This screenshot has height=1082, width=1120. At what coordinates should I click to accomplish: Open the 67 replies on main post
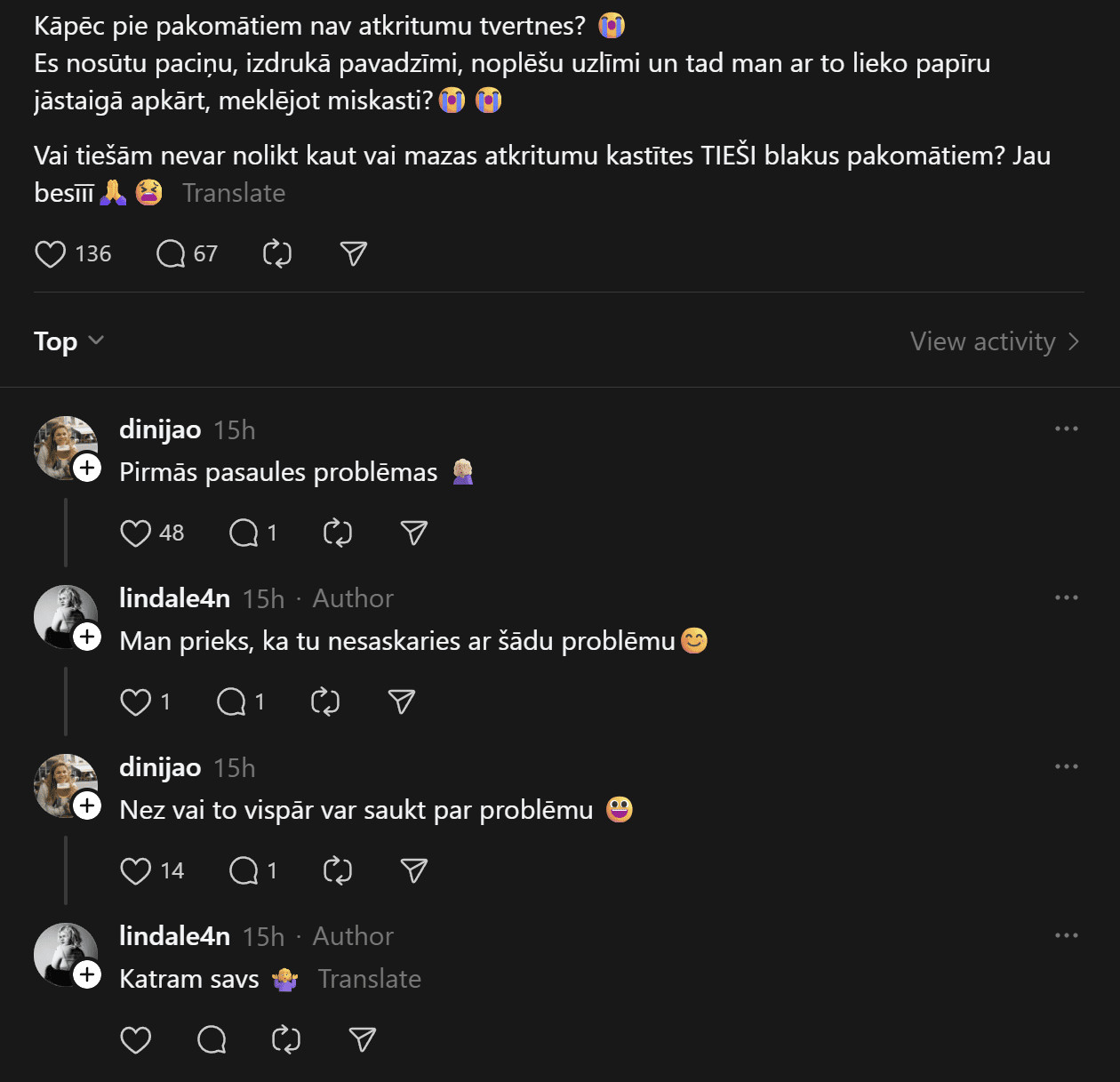pyautogui.click(x=171, y=254)
